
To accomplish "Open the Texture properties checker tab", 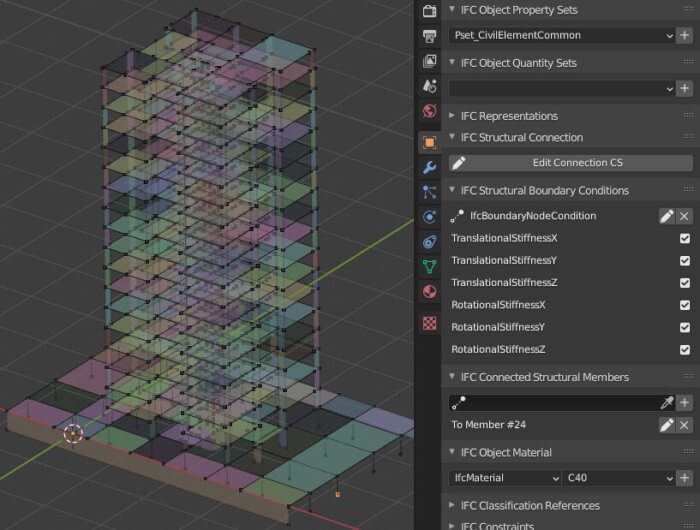I will (429, 323).
